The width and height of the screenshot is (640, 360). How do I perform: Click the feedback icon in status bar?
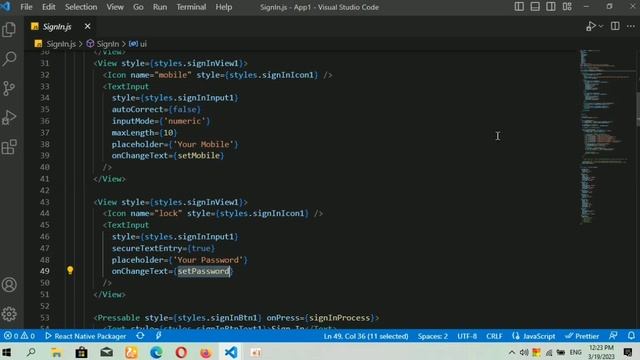click(613, 336)
